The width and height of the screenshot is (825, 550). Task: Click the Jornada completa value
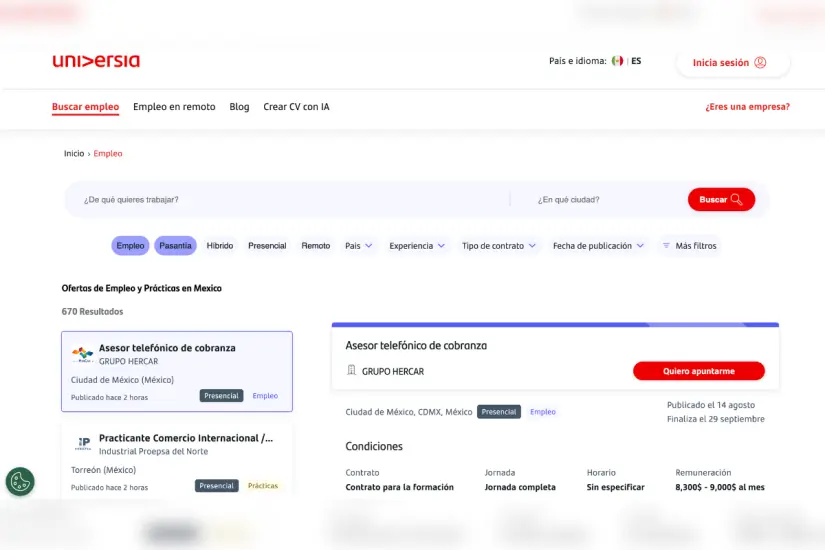point(520,487)
